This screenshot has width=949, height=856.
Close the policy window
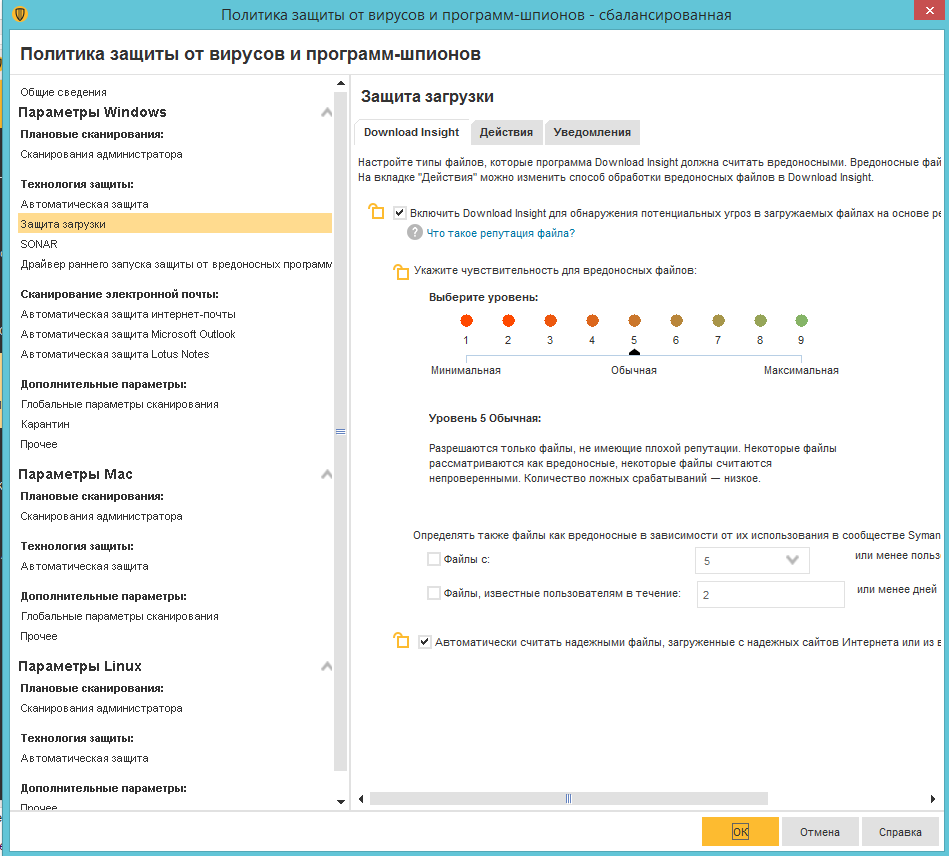coord(929,11)
